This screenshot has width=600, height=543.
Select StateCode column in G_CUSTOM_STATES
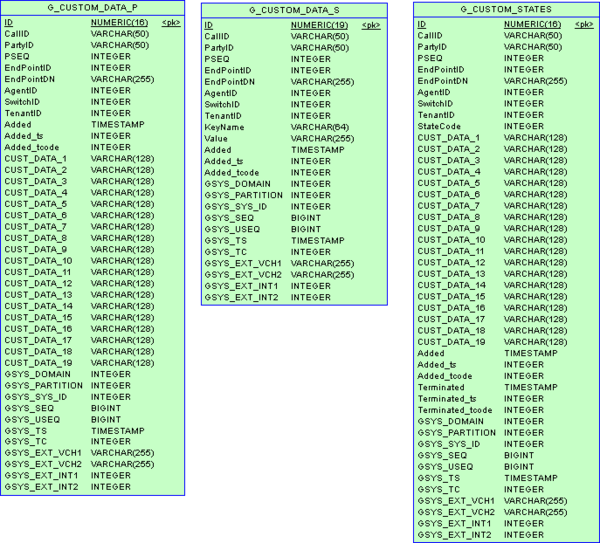pos(439,126)
